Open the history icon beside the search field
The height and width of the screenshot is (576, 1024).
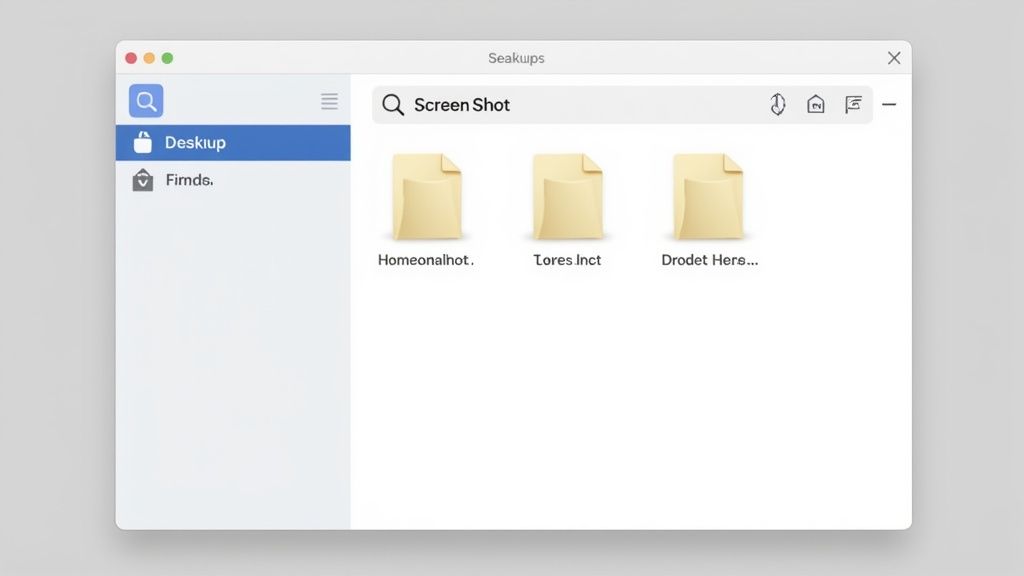click(x=778, y=104)
